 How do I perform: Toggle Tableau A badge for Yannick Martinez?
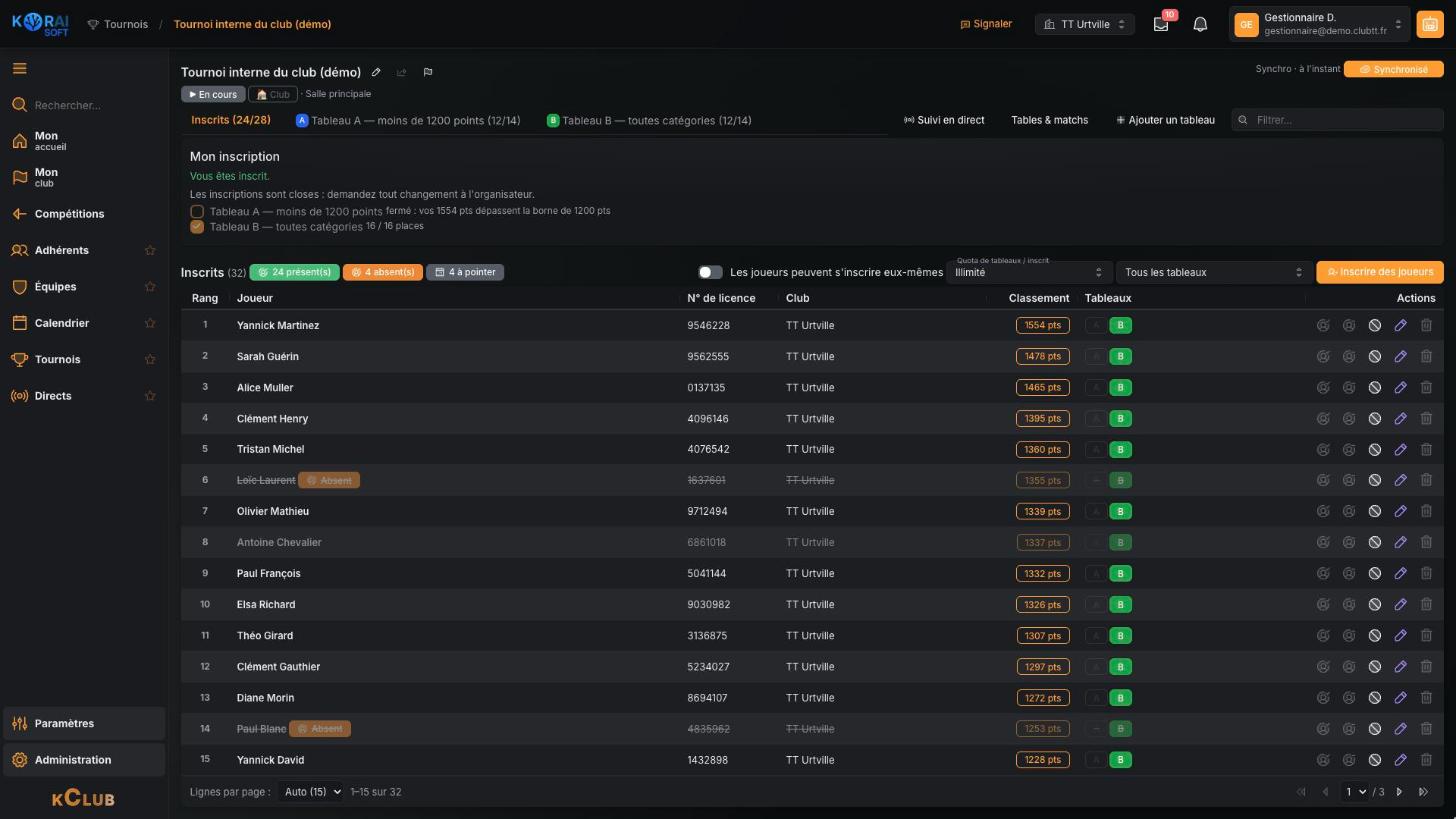(x=1096, y=326)
